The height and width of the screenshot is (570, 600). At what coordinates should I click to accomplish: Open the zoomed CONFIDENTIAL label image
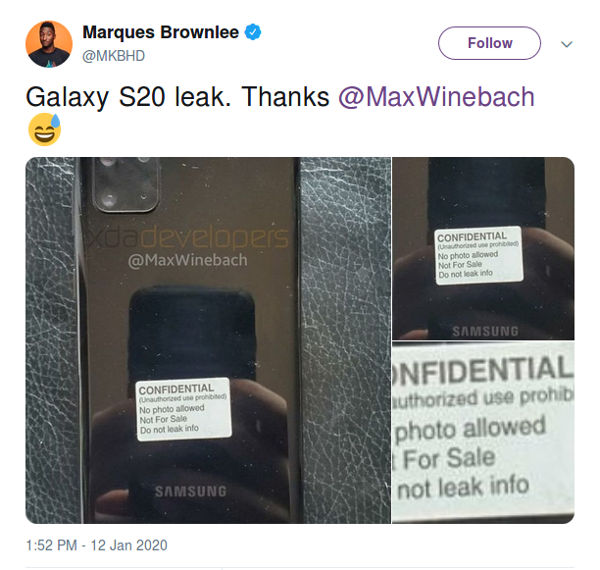[x=483, y=432]
